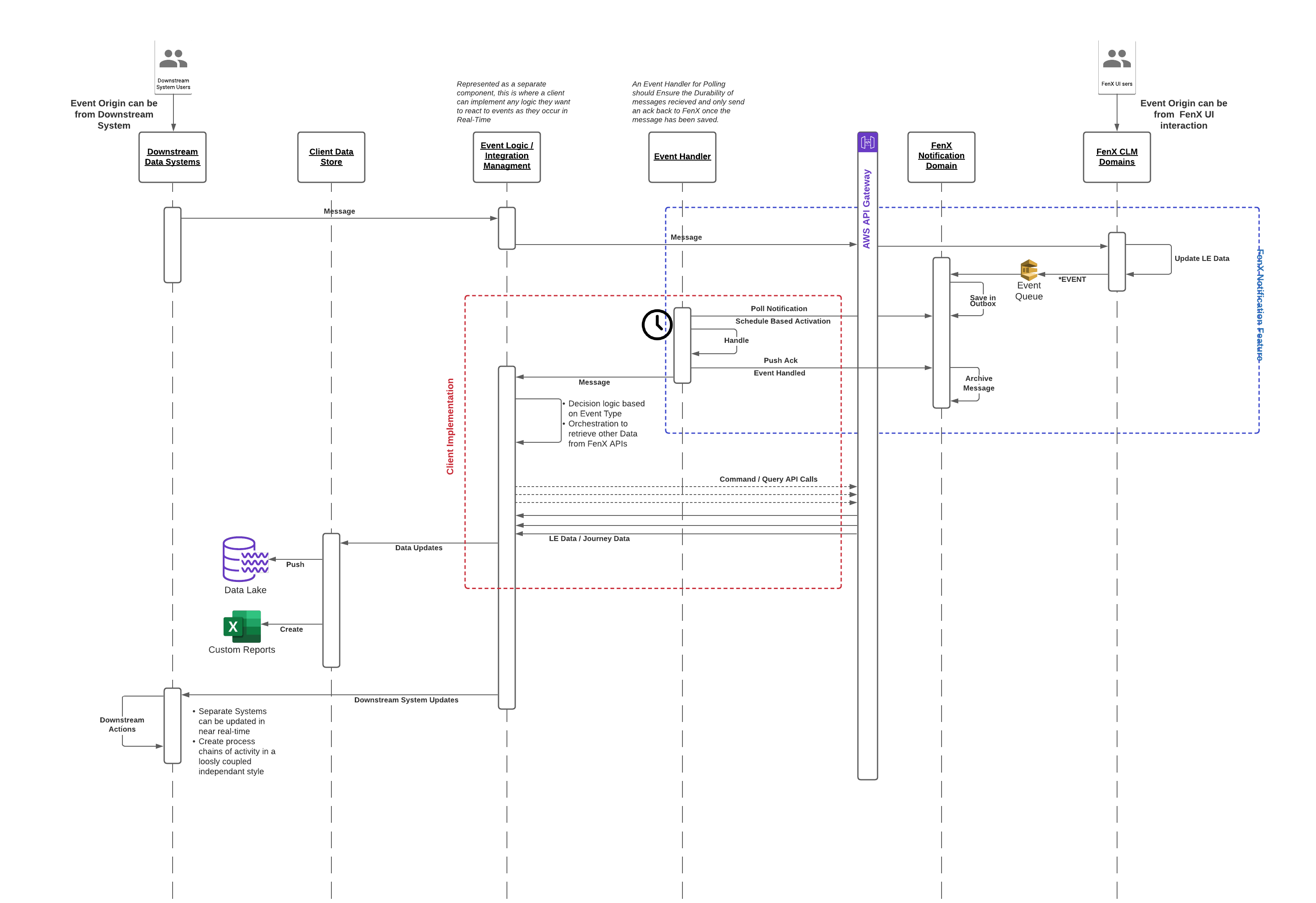1316x903 pixels.
Task: Select the Downstream Actions self-loop label
Action: 122,724
